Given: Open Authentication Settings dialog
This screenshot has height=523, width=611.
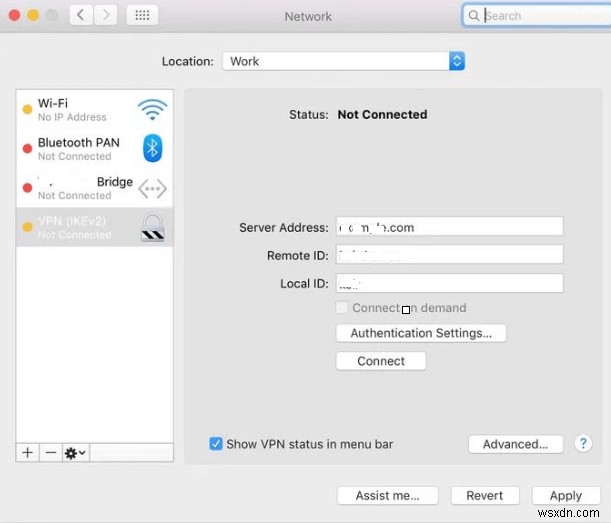Looking at the screenshot, I should (421, 333).
